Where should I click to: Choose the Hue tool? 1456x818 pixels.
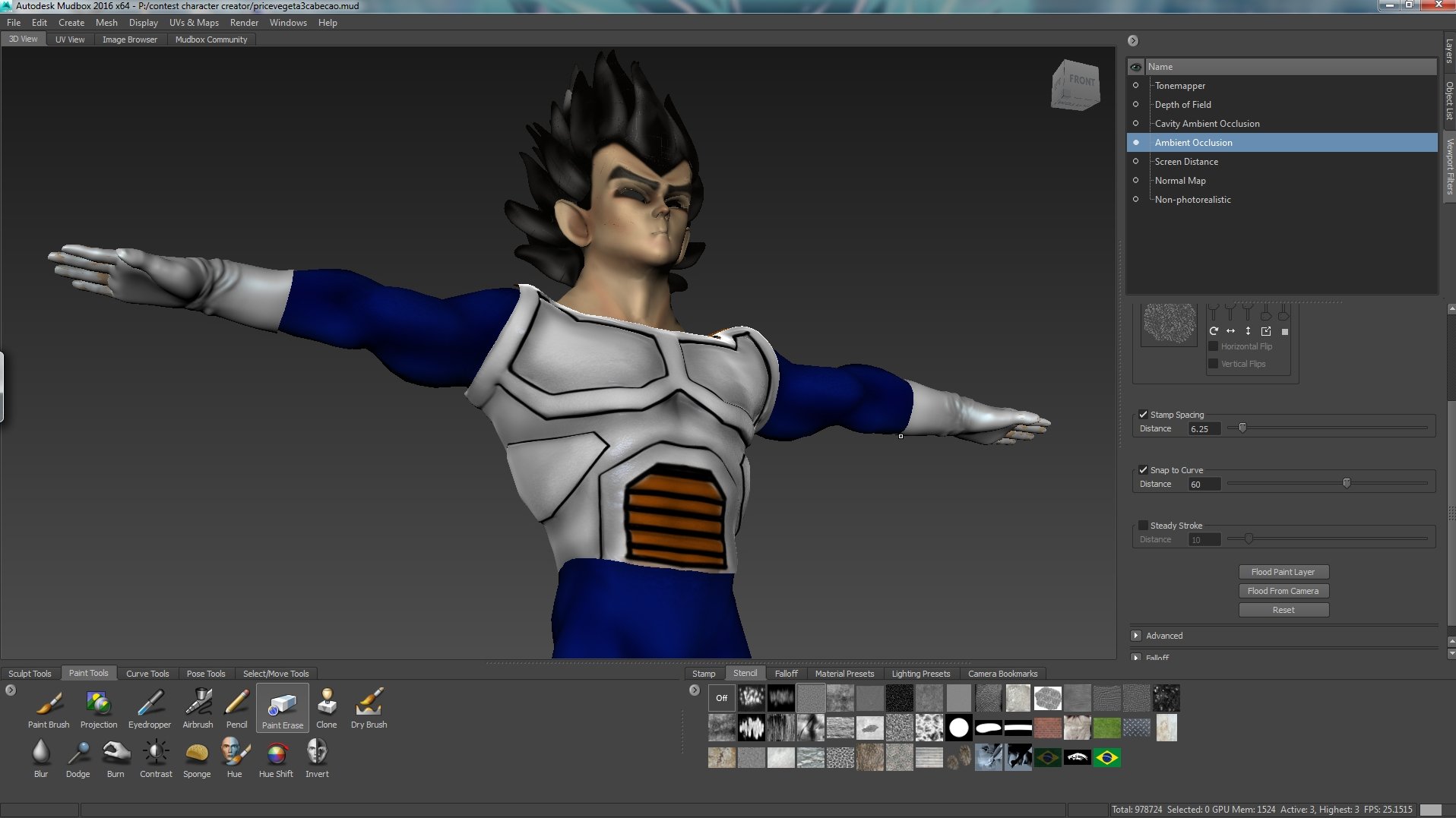pyautogui.click(x=235, y=758)
